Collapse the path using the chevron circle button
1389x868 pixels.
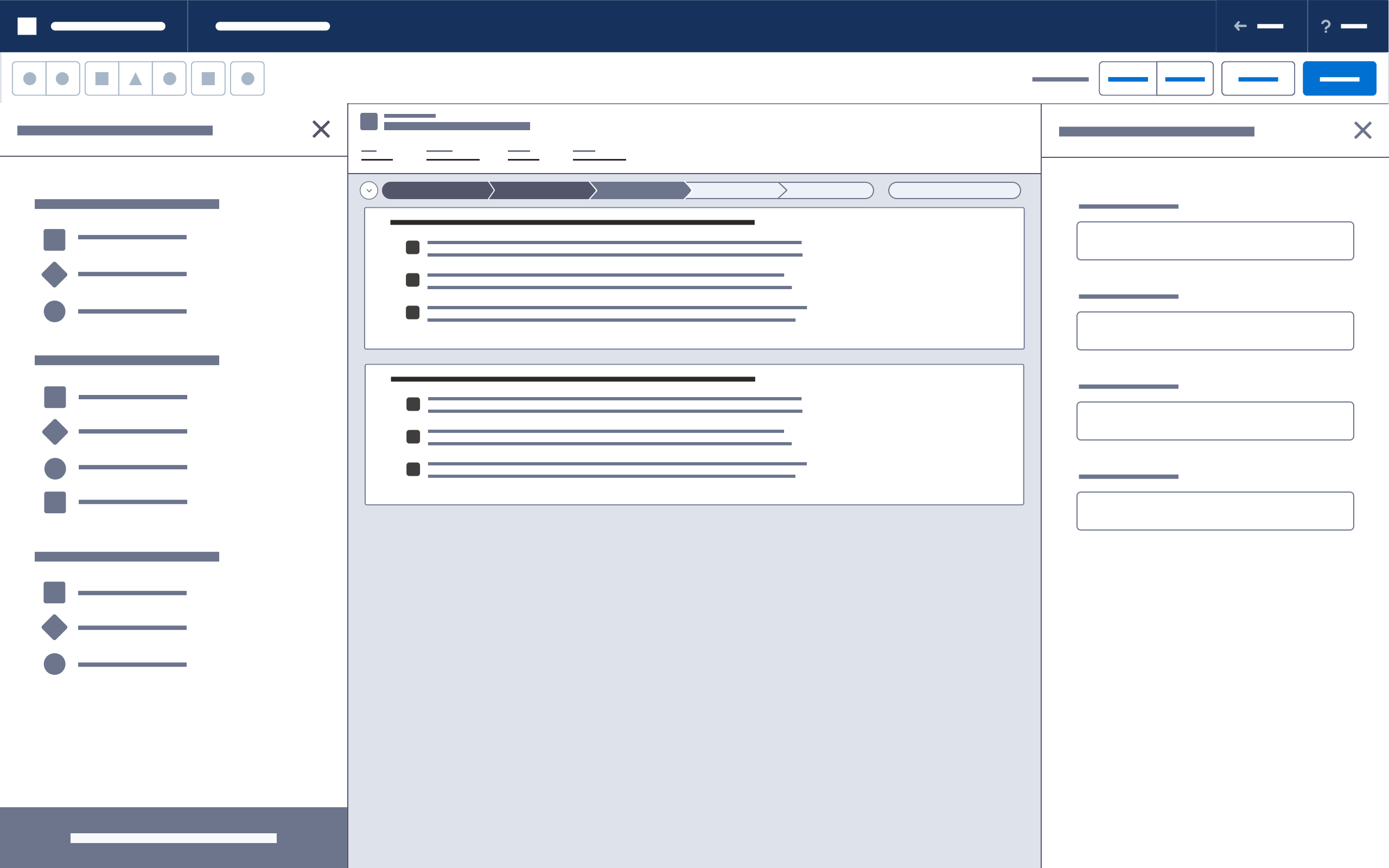368,190
